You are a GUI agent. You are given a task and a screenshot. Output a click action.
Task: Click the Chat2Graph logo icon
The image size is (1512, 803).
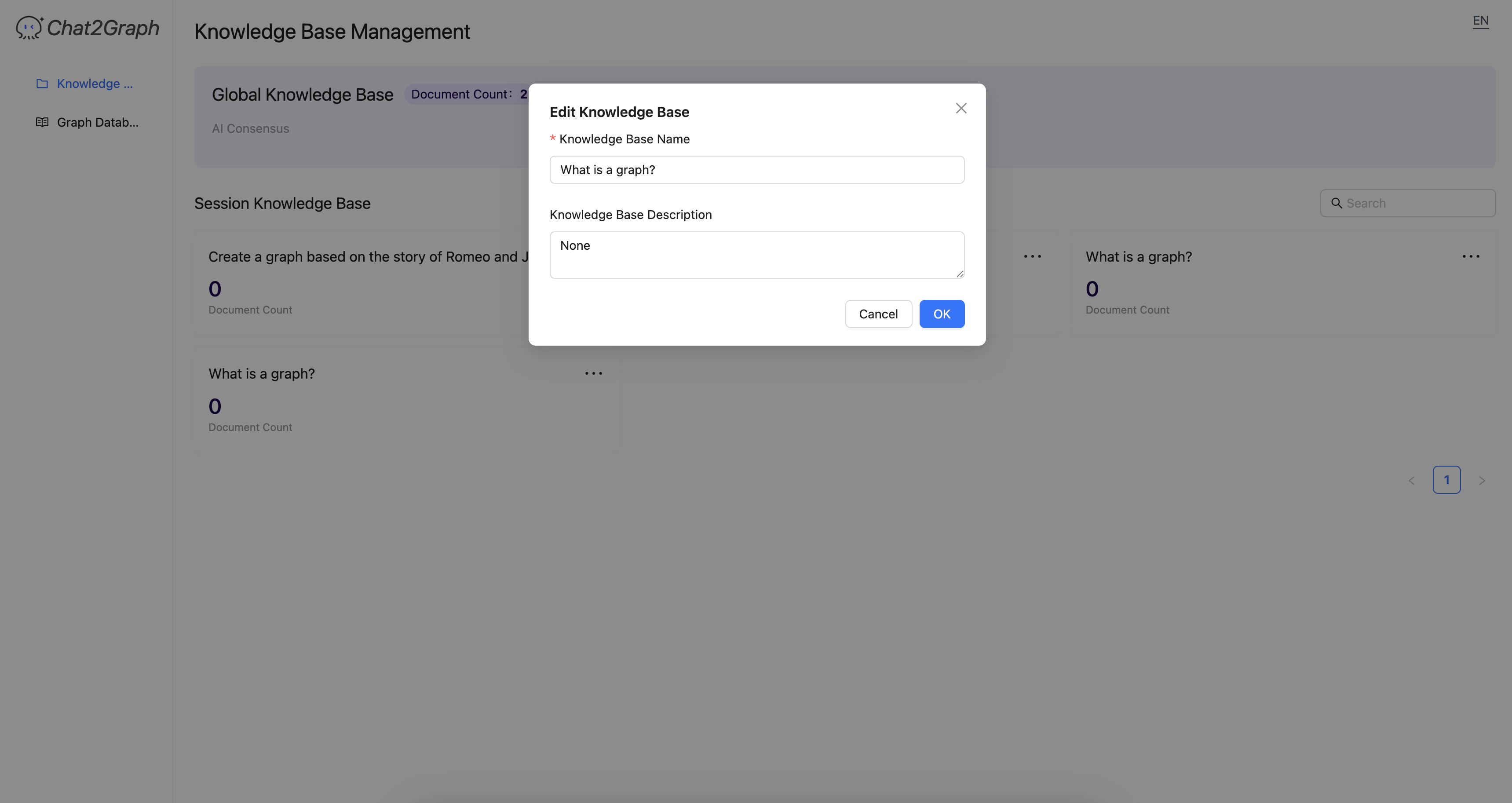pyautogui.click(x=29, y=28)
